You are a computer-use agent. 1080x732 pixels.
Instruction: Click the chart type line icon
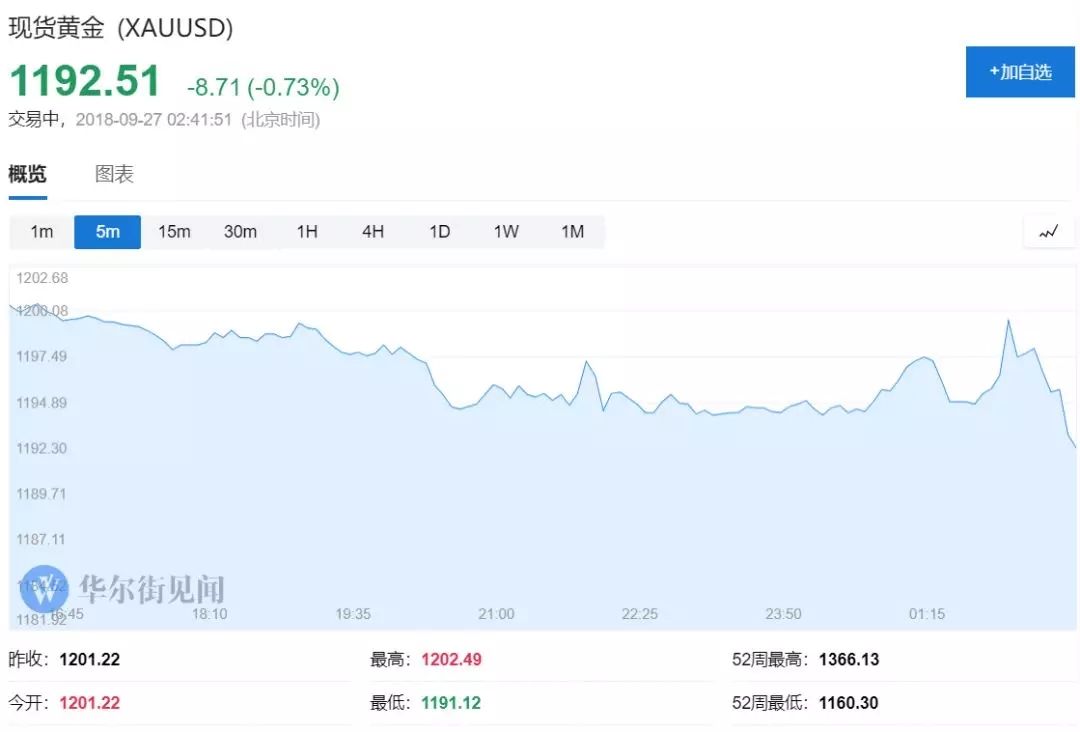click(x=1048, y=232)
